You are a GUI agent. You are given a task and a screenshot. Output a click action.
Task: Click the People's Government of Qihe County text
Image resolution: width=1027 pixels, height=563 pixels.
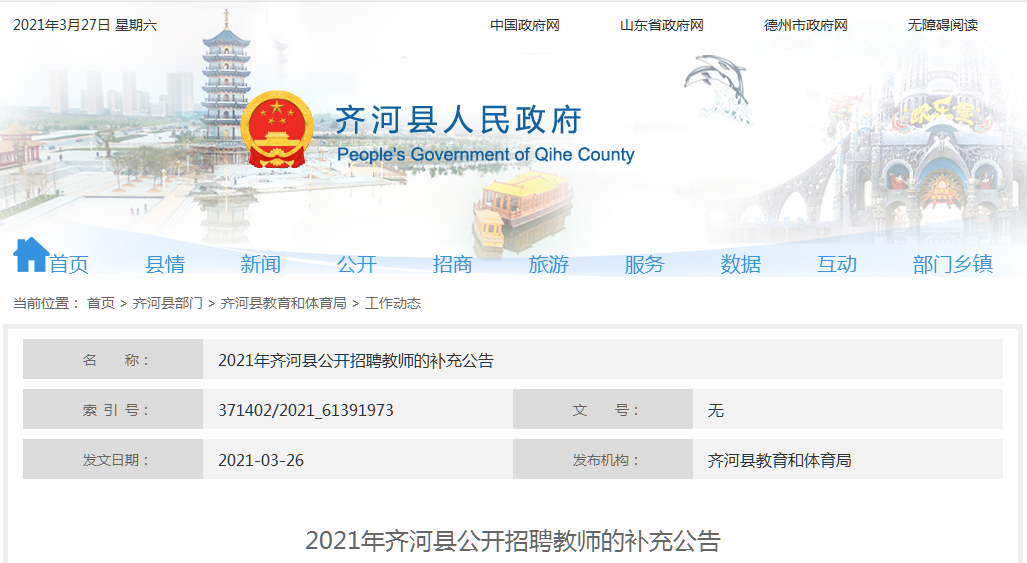coord(485,155)
